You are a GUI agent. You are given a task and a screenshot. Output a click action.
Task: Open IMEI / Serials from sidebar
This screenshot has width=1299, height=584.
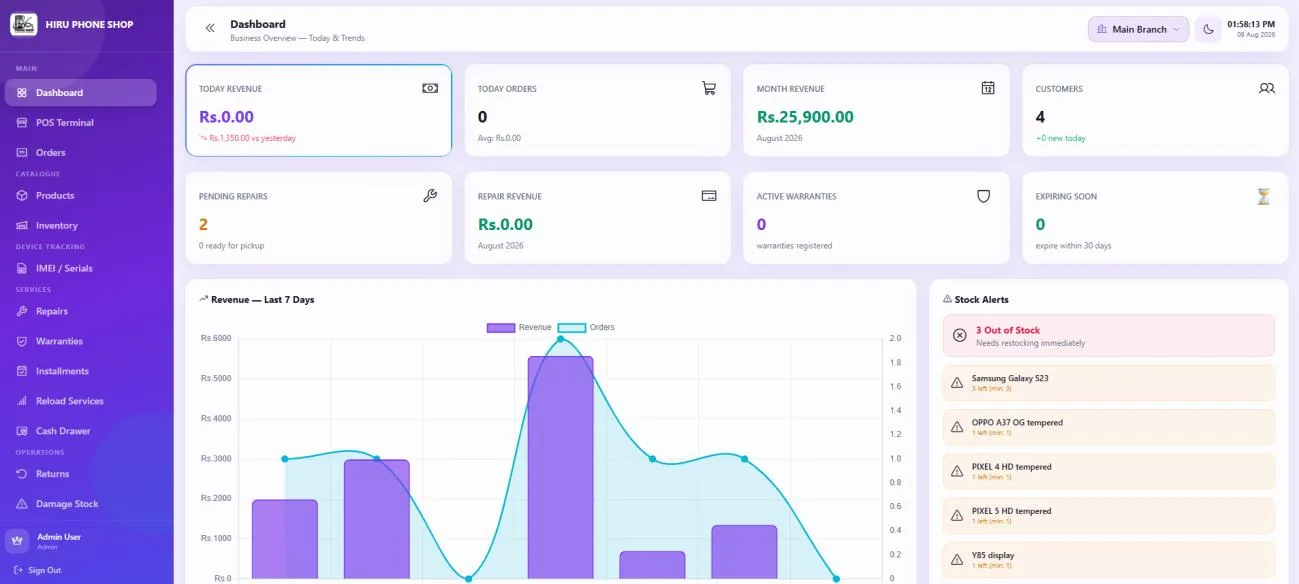81,268
